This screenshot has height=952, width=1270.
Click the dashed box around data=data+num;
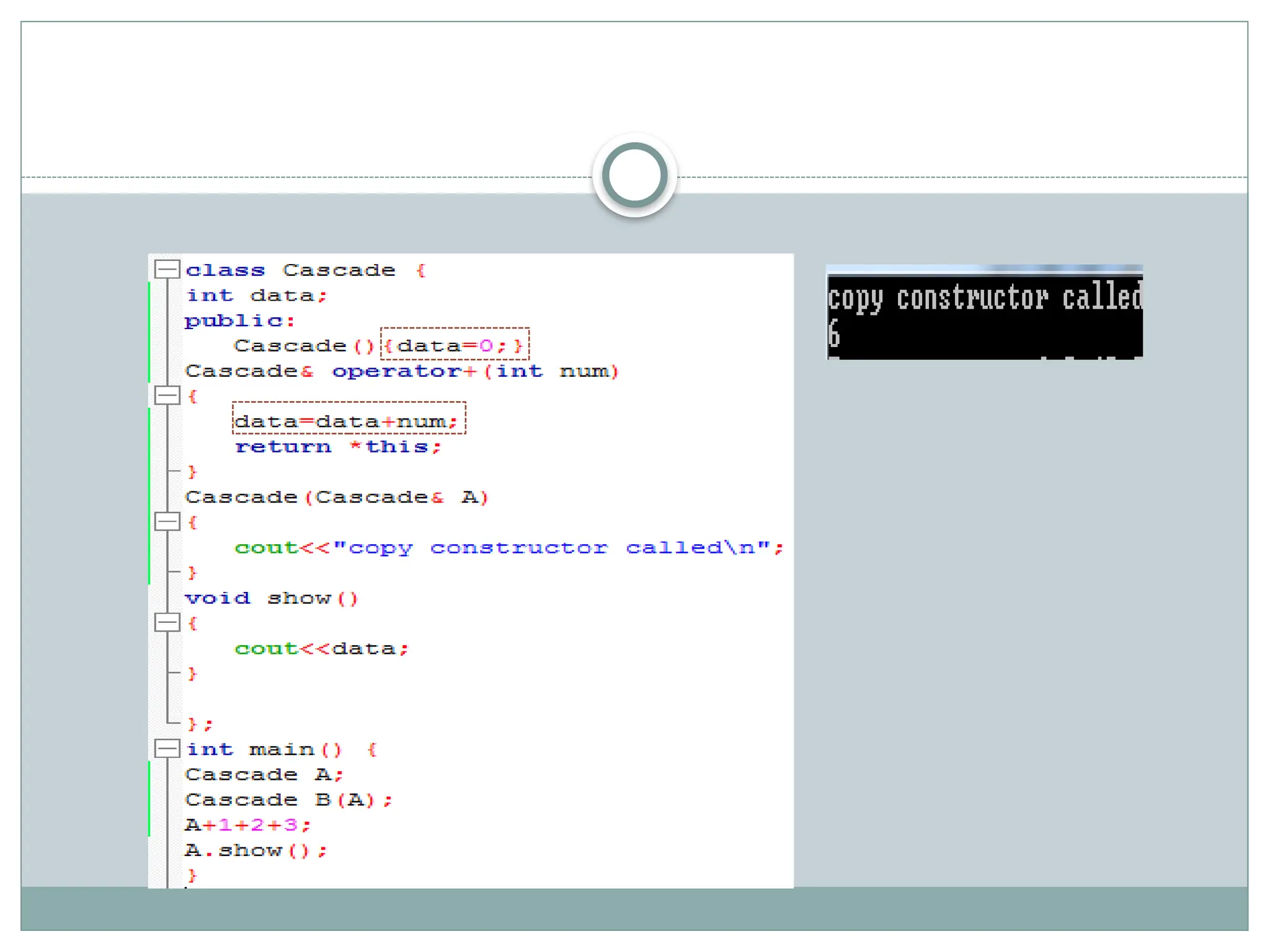click(349, 419)
